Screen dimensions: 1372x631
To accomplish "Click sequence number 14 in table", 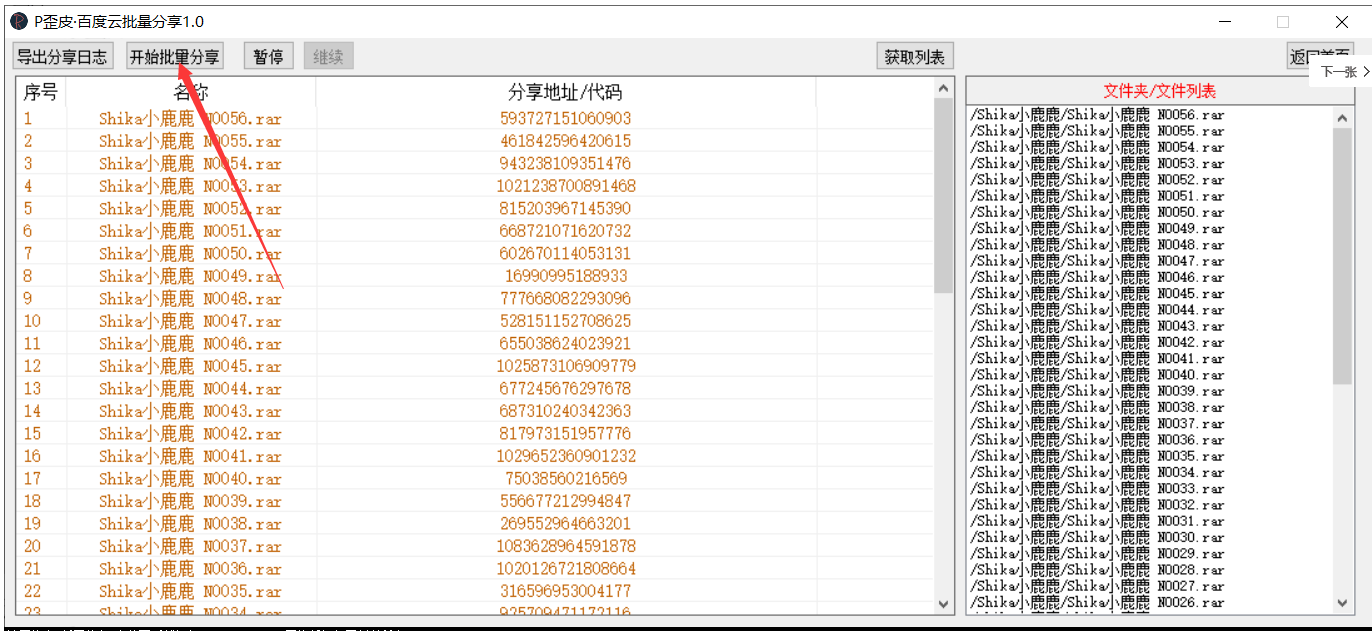I will click(x=33, y=411).
